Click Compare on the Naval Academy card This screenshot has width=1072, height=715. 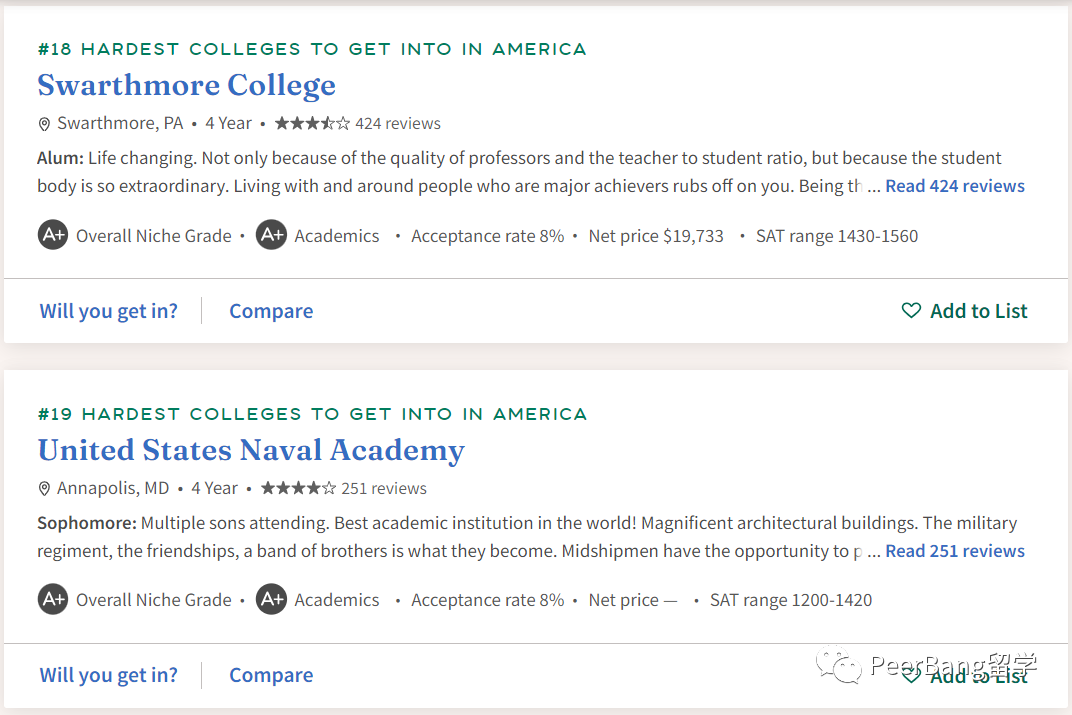[x=271, y=675]
